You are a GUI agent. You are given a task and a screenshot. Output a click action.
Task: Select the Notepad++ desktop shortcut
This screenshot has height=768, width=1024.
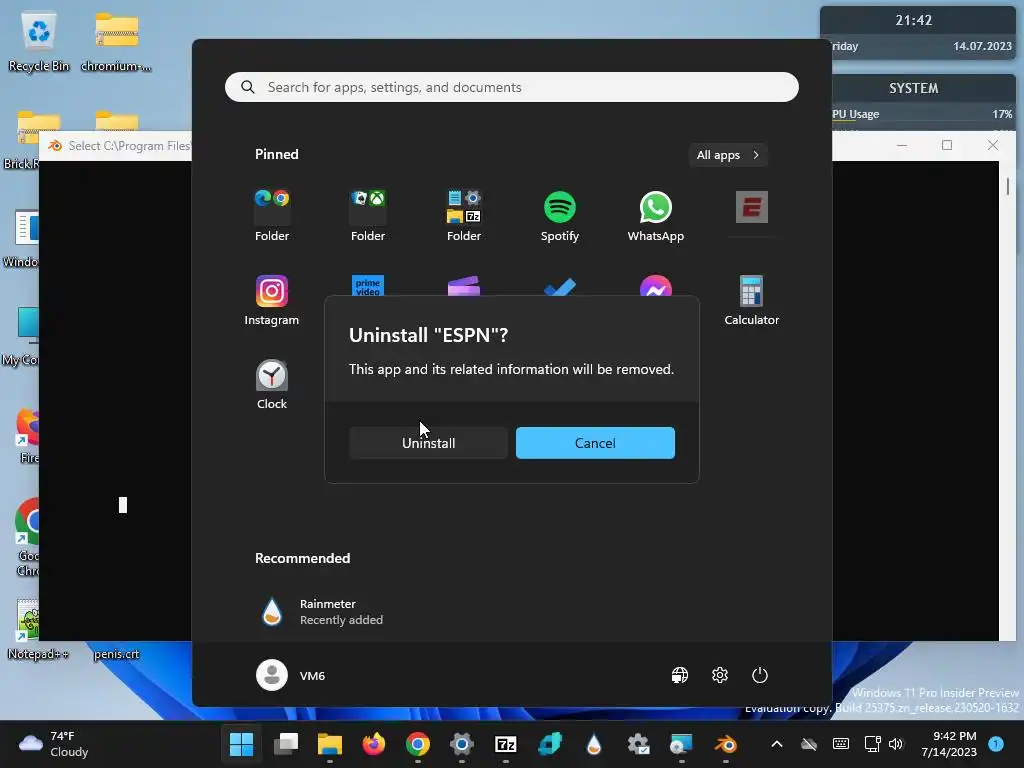[x=37, y=629]
